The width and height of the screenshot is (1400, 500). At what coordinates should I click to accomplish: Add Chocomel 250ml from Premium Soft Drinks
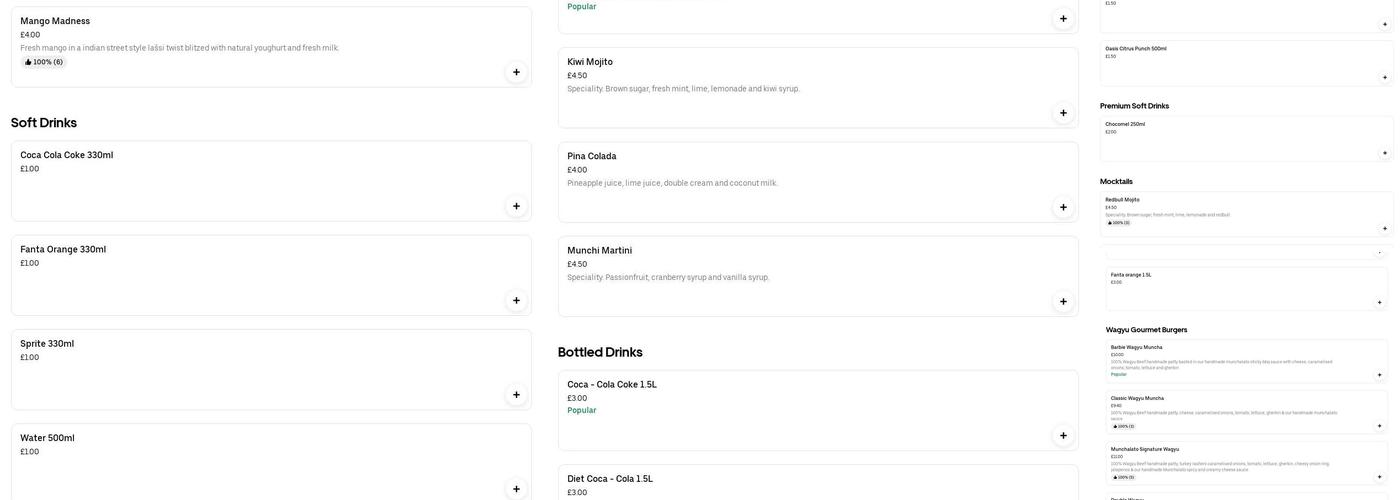pyautogui.click(x=1385, y=153)
